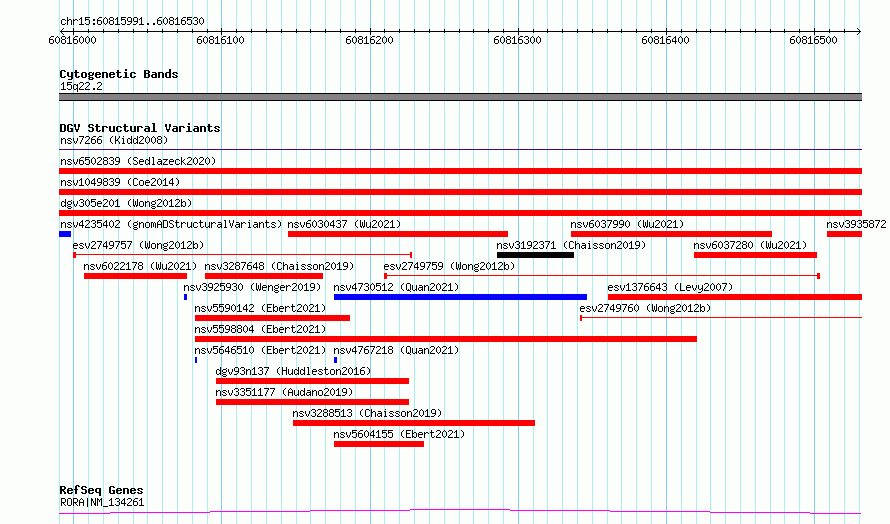The image size is (890, 524).
Task: Select the red bar under nsv3288513
Action: pos(414,423)
